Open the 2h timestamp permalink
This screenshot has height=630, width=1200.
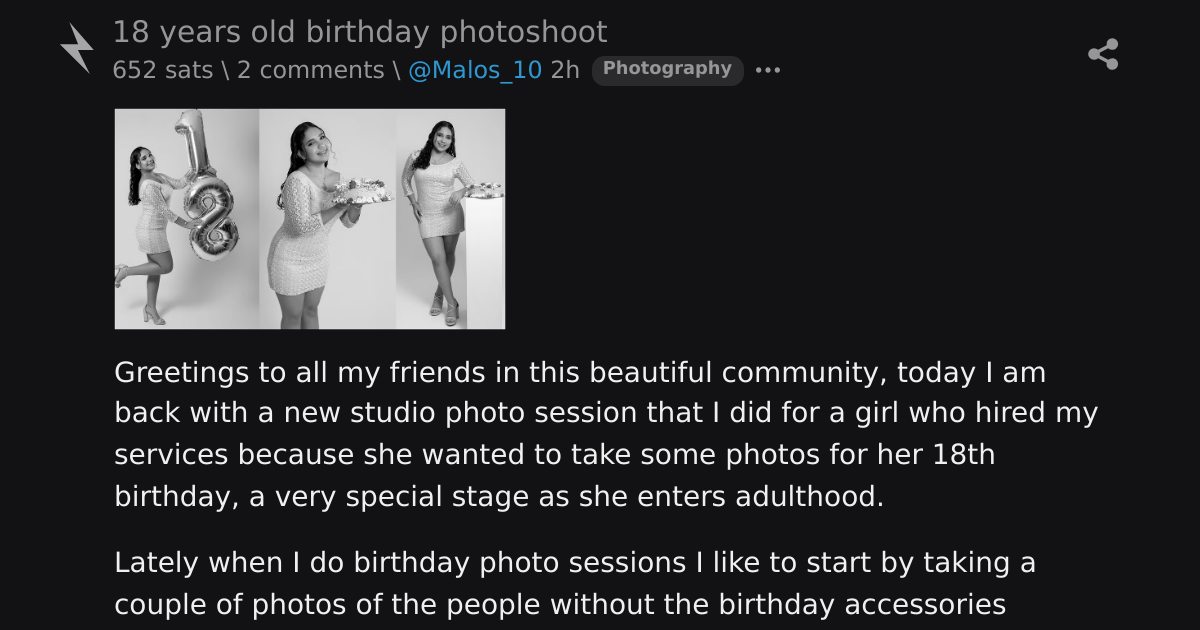pyautogui.click(x=565, y=70)
